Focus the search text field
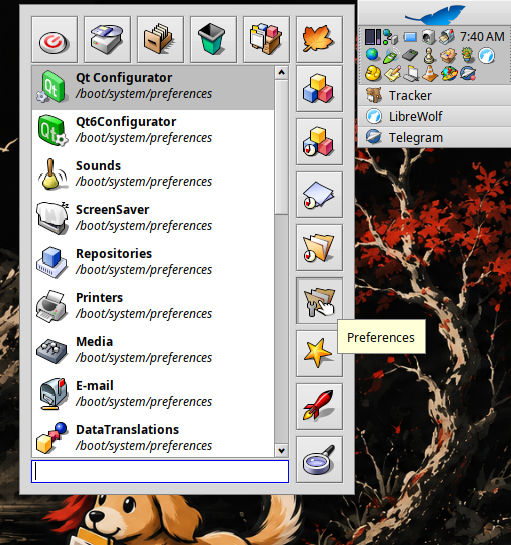This screenshot has width=511, height=545. (x=160, y=472)
